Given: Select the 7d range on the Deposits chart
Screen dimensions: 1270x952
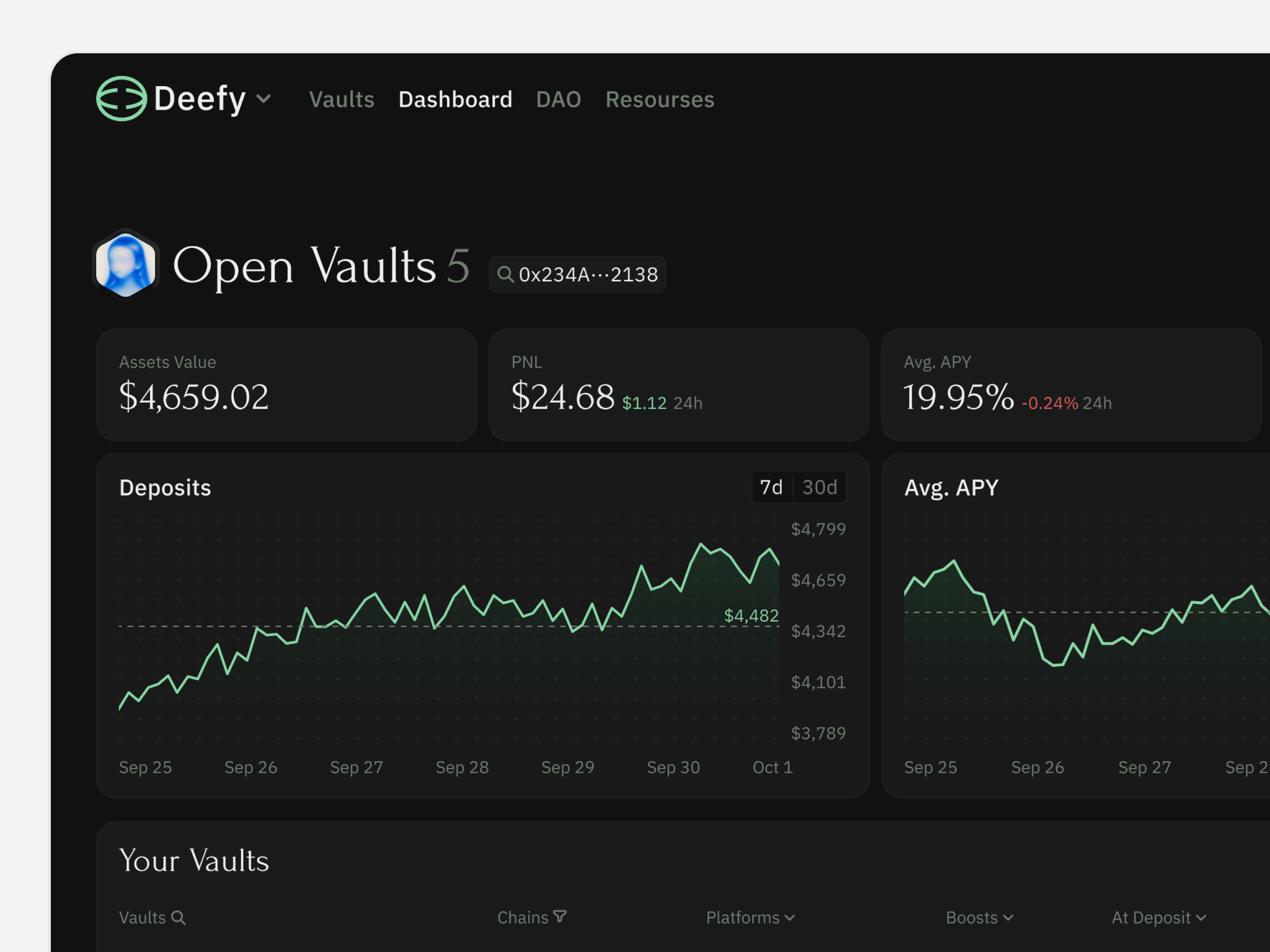Looking at the screenshot, I should (770, 487).
